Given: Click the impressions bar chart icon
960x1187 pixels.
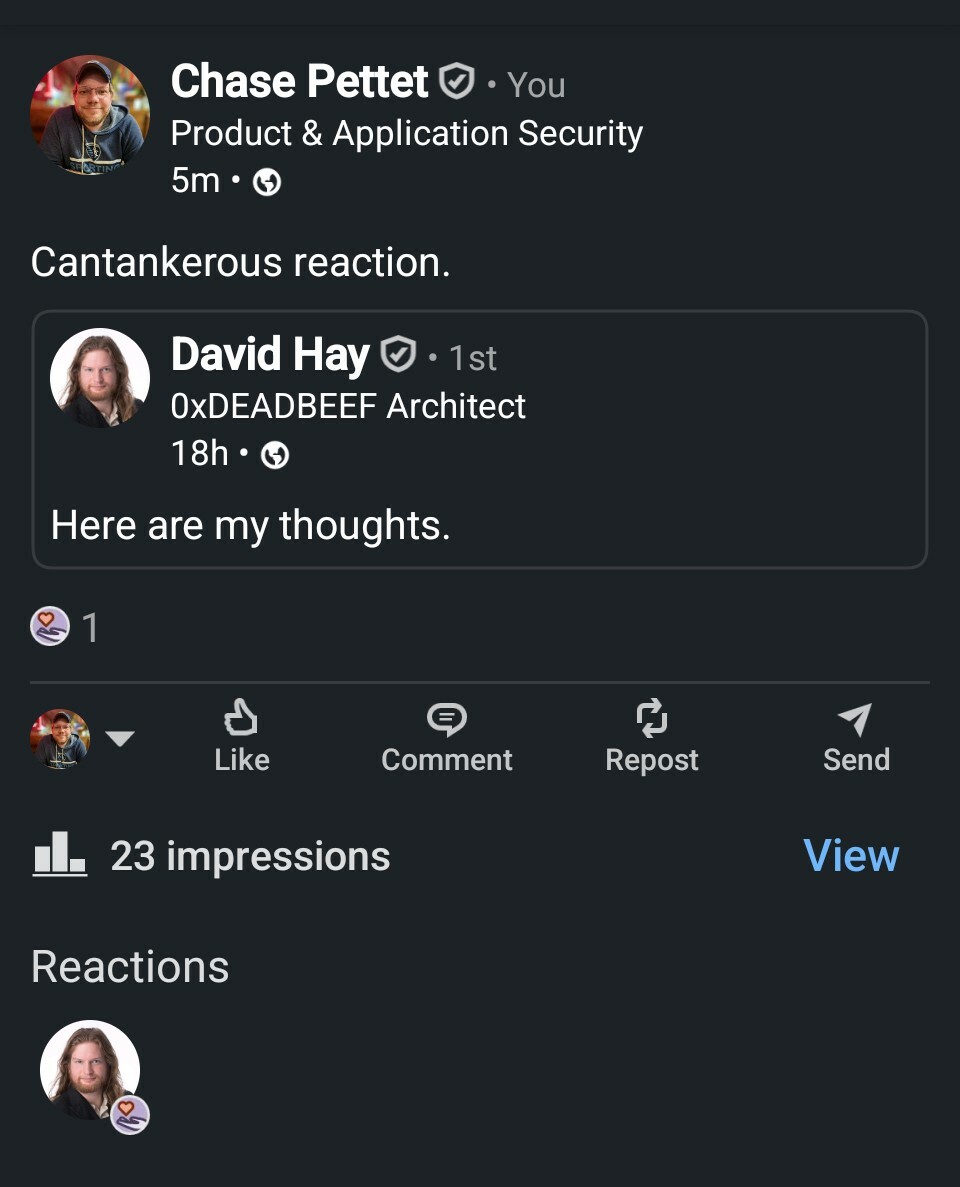Looking at the screenshot, I should (60, 855).
